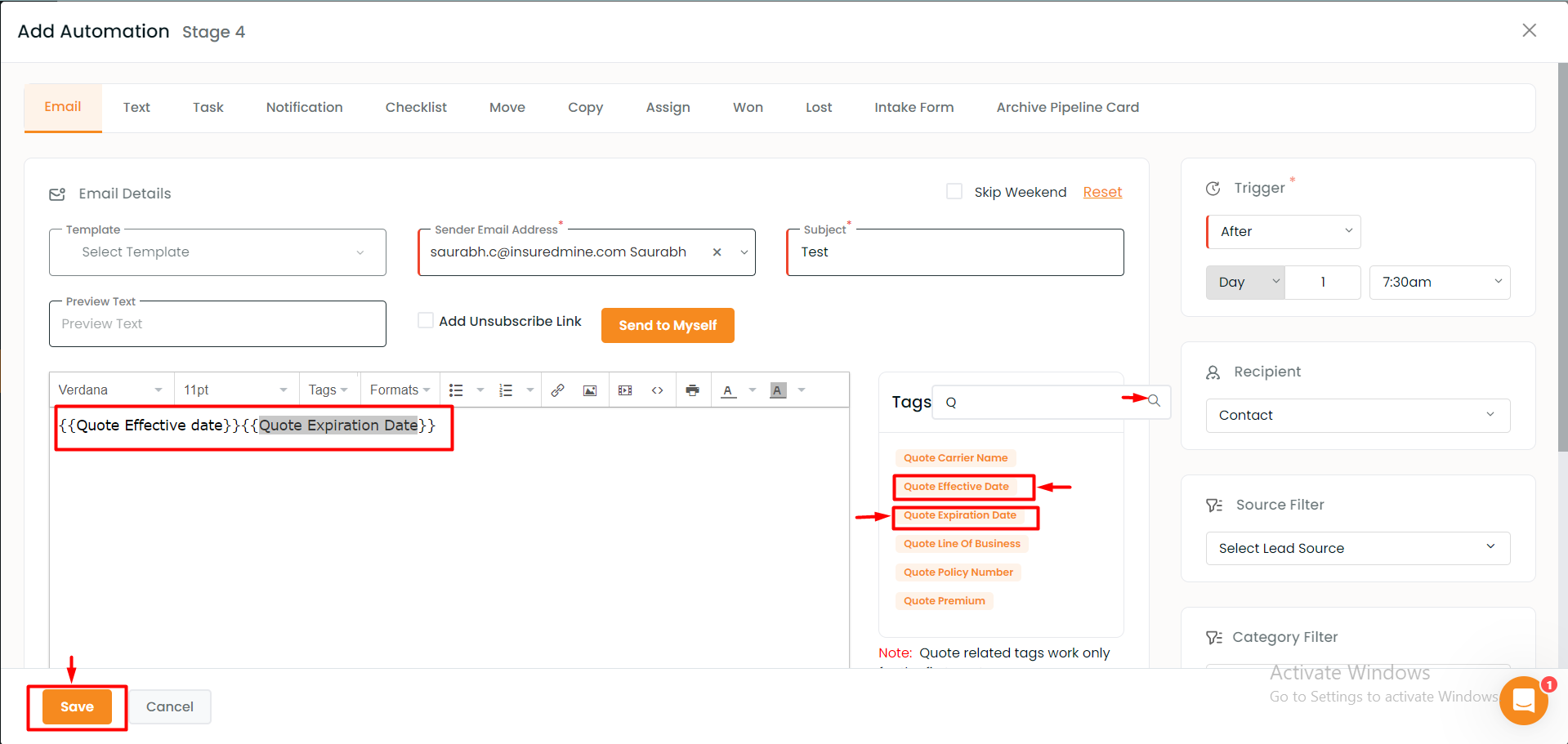This screenshot has width=1568, height=744.
Task: Check the Add Unsubscribe Link box
Action: pyautogui.click(x=426, y=320)
